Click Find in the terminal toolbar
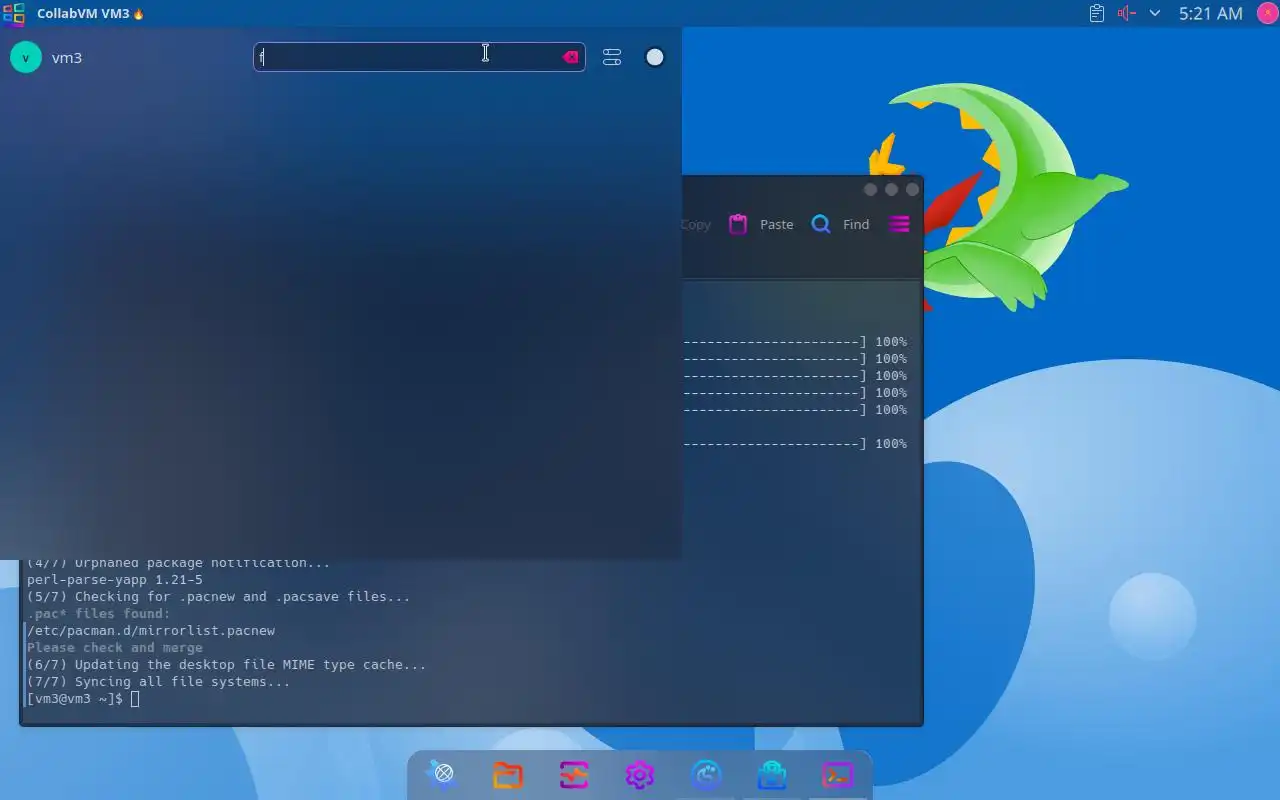This screenshot has height=800, width=1280. [x=840, y=224]
